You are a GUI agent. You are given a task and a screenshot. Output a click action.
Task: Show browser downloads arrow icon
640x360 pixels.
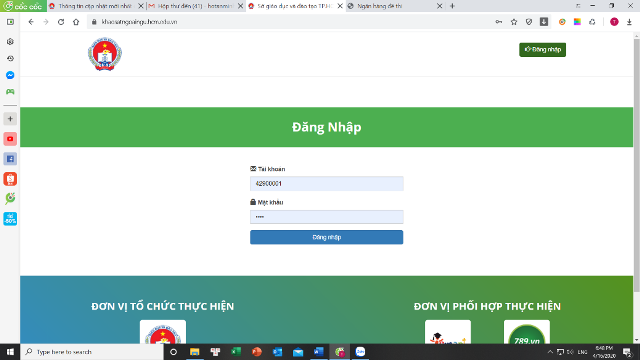[x=629, y=22]
